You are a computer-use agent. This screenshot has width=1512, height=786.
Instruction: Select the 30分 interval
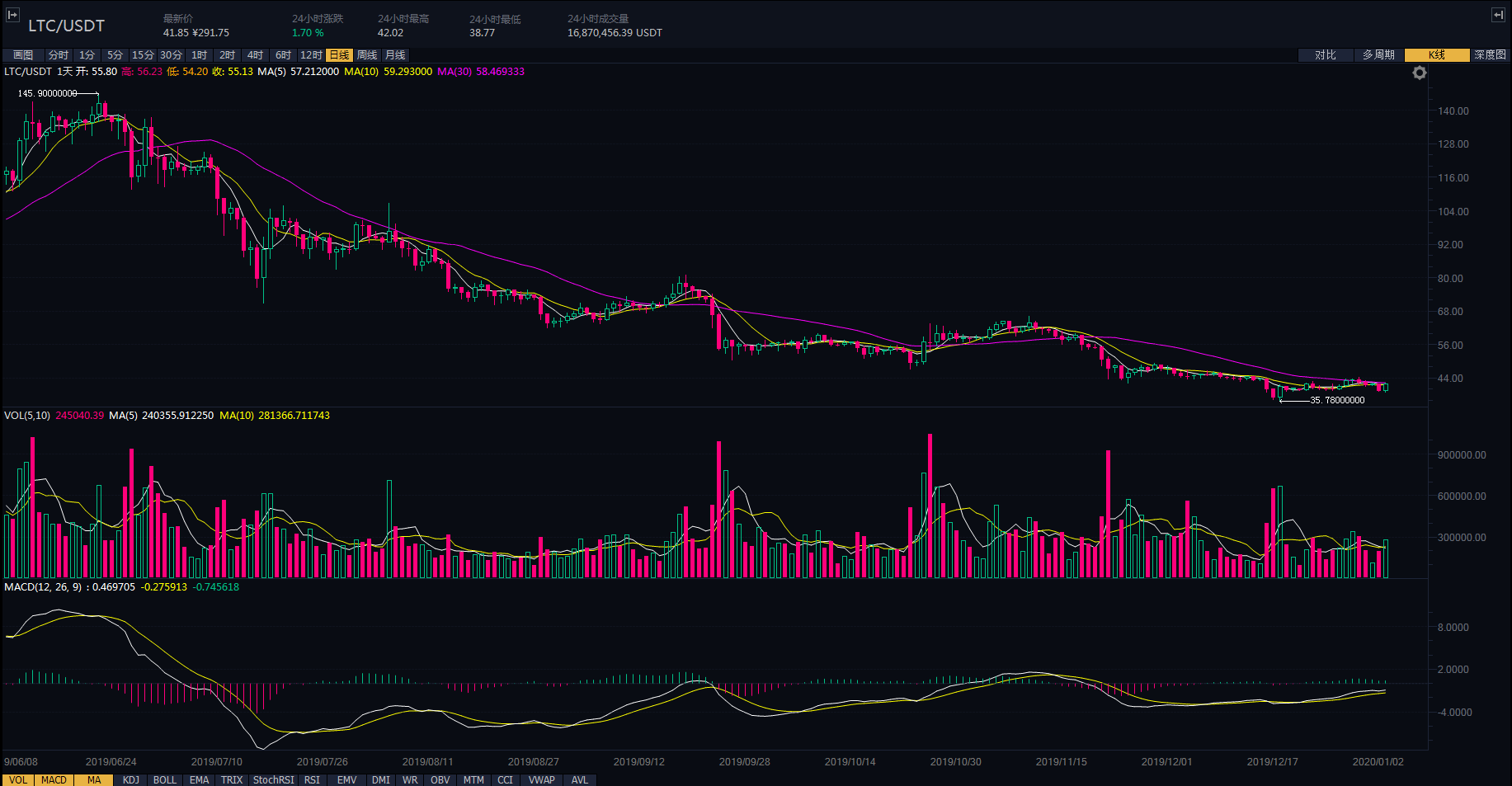tap(171, 55)
